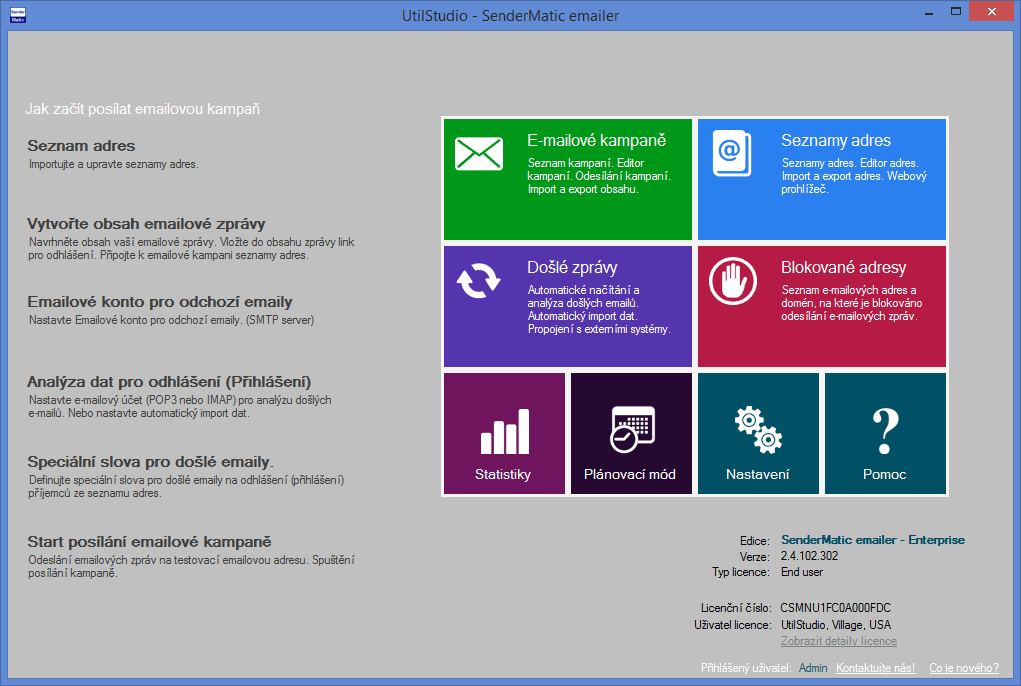Open Nastavení gears icon
This screenshot has width=1021, height=686.
[x=758, y=430]
